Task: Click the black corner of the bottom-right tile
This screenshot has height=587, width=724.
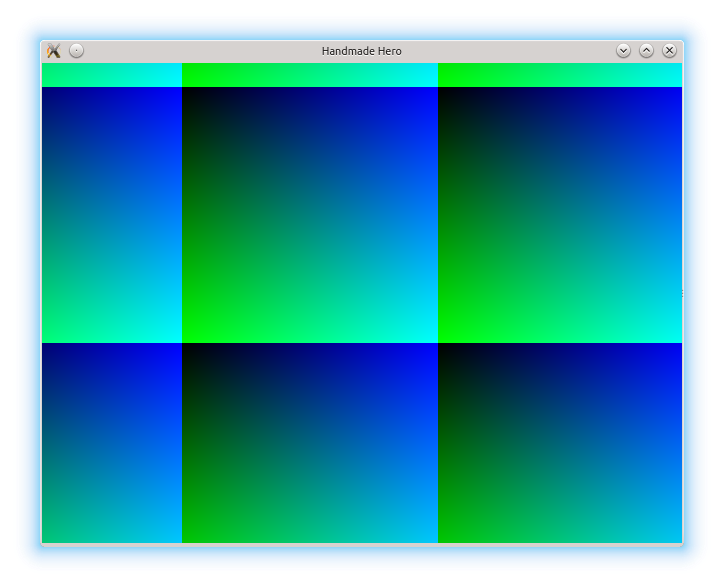Action: [x=444, y=349]
